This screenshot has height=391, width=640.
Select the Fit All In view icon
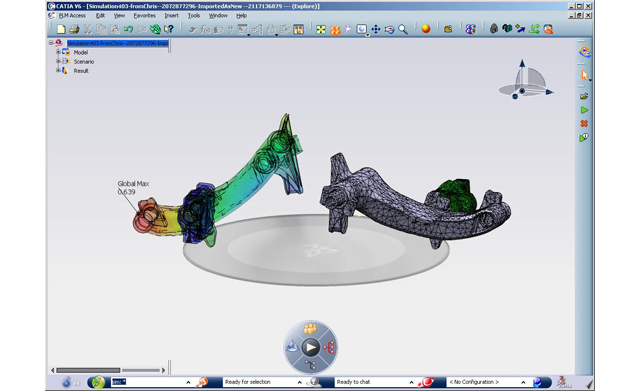coord(321,29)
